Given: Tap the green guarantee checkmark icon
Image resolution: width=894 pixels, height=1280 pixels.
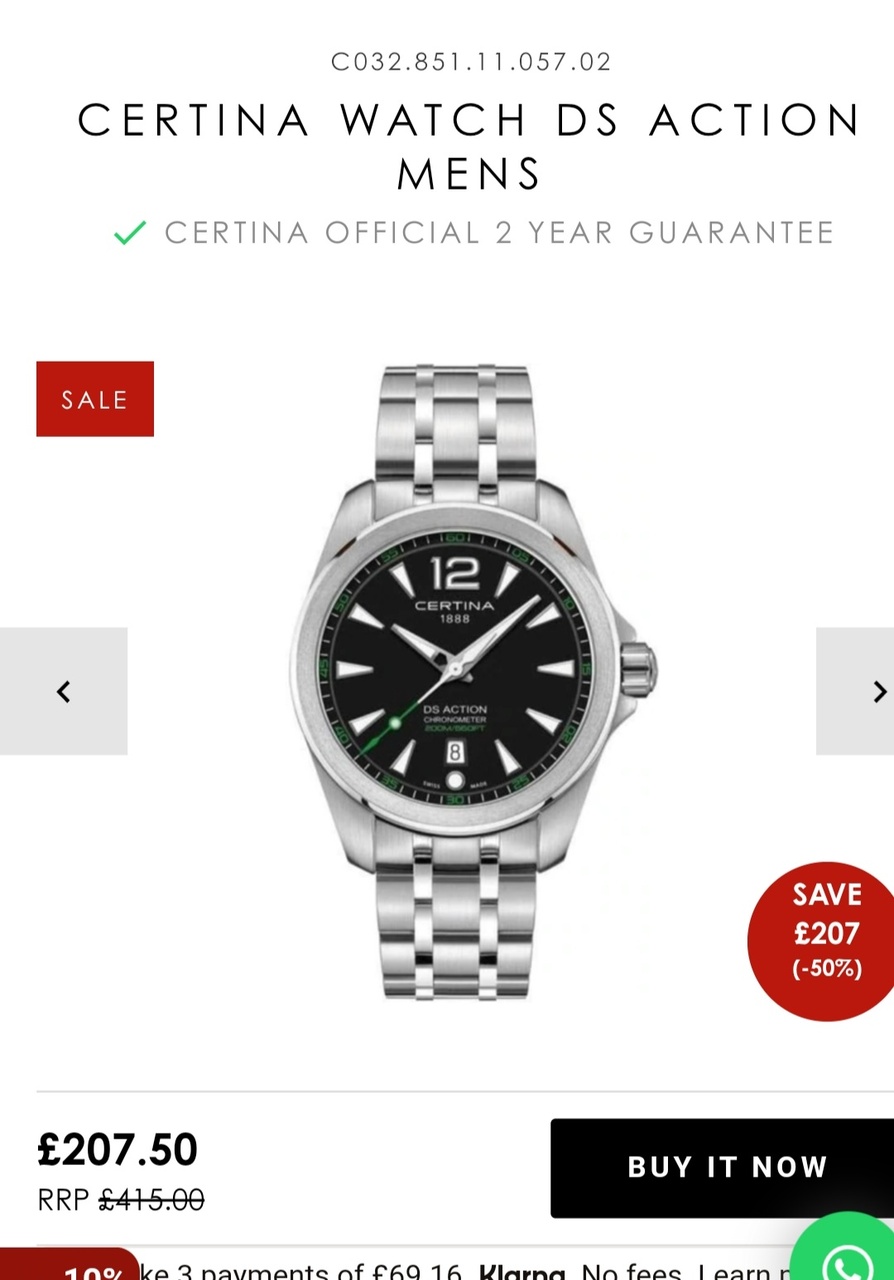Looking at the screenshot, I should click(x=130, y=233).
